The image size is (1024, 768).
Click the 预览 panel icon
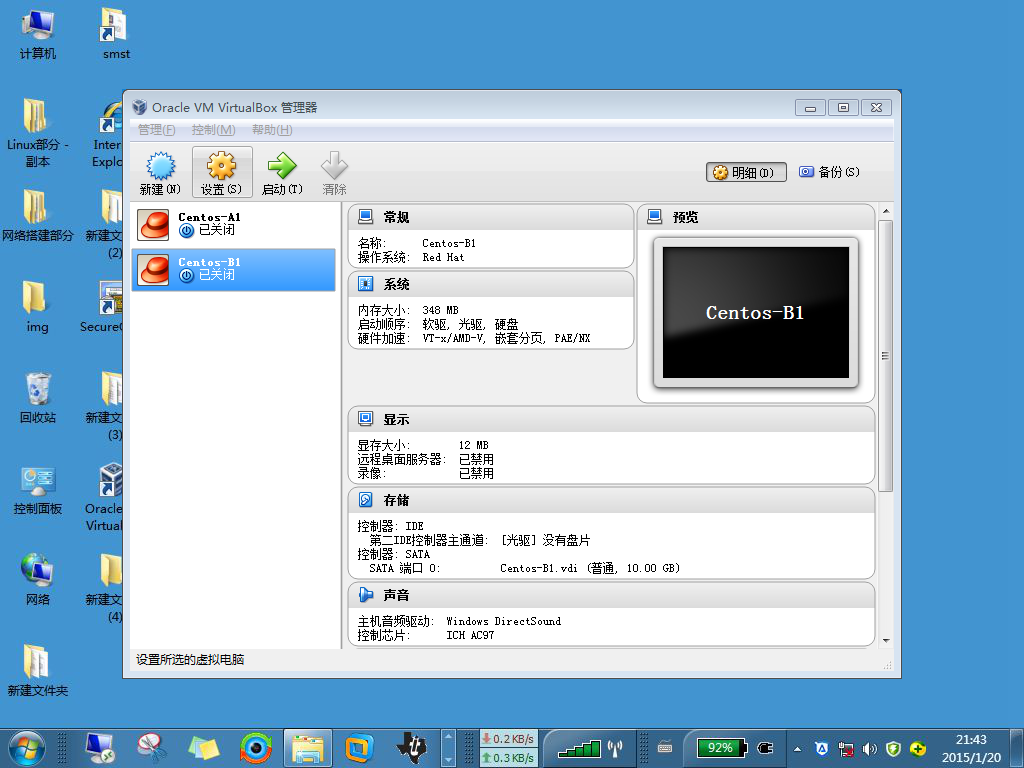pos(654,216)
